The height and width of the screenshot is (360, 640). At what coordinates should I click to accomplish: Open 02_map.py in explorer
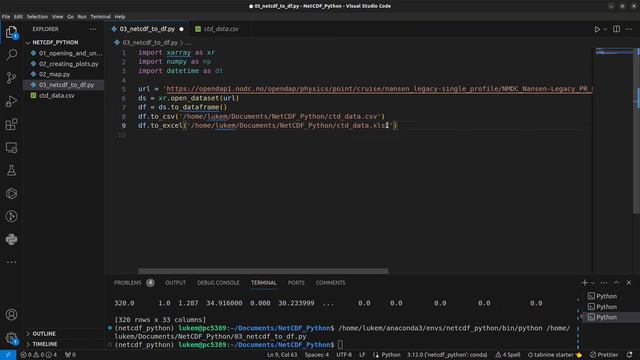pos(64,74)
